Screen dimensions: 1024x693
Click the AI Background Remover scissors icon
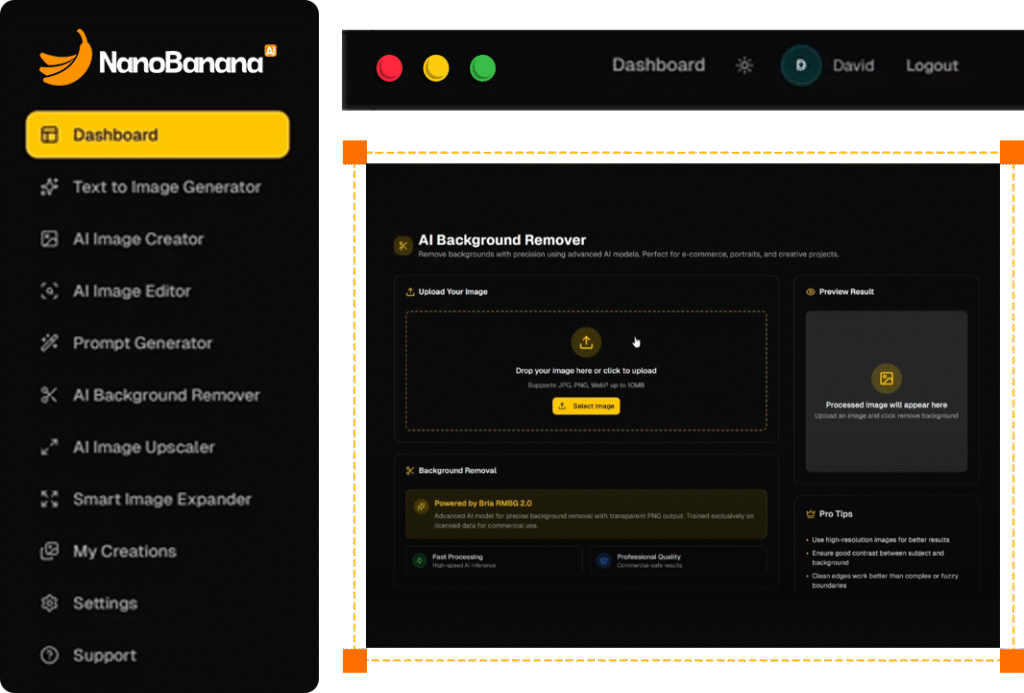tap(49, 395)
